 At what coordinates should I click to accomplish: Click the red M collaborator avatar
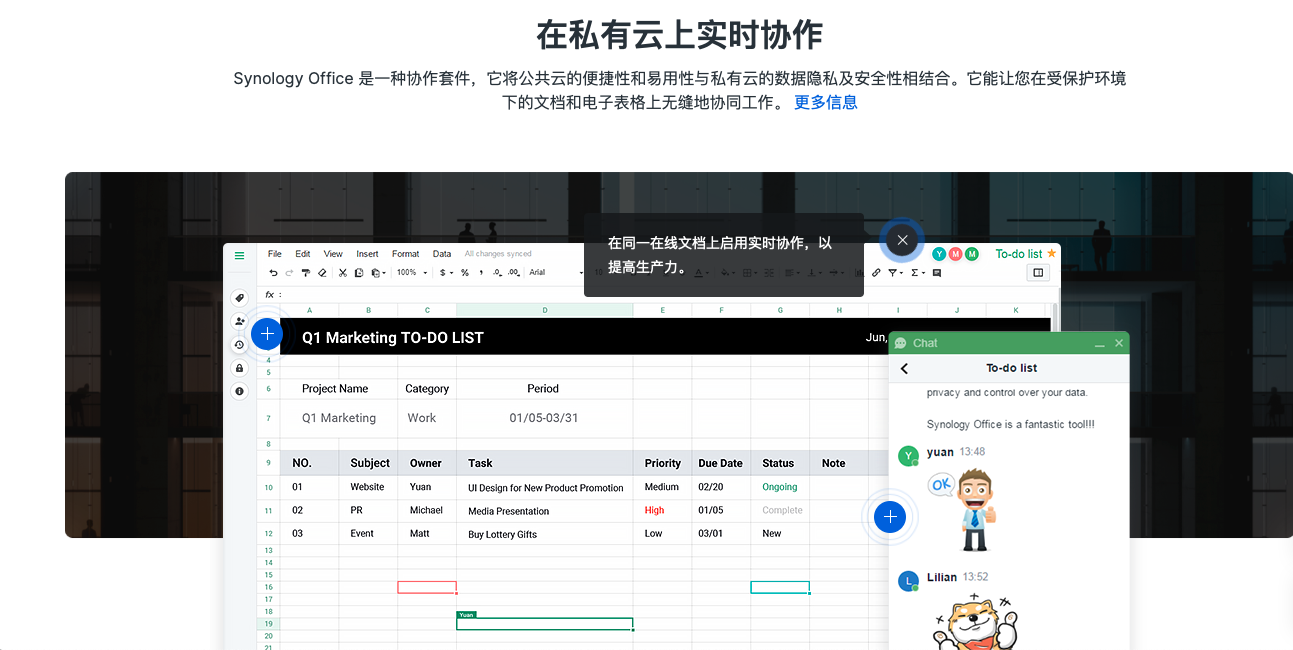(955, 254)
